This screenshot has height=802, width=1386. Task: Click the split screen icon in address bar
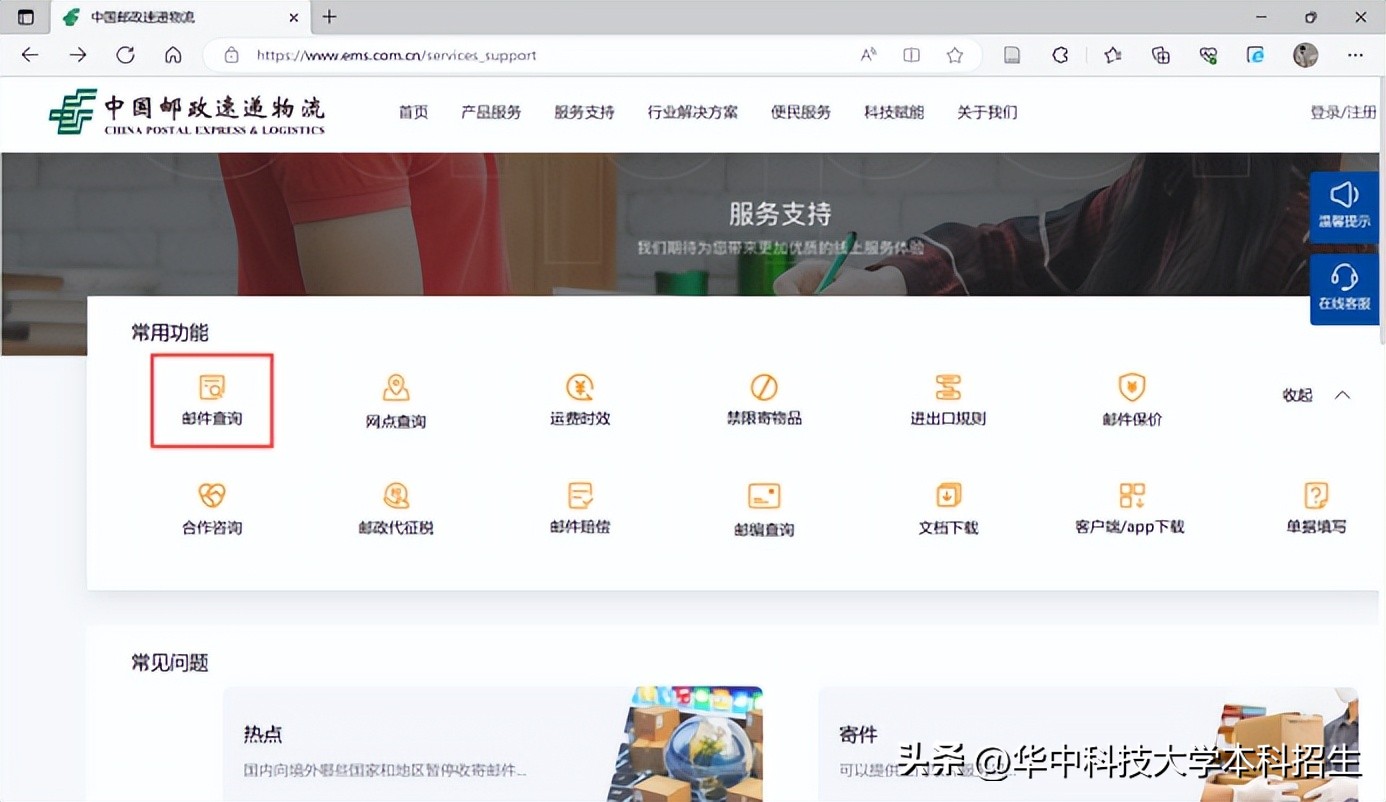coord(911,55)
